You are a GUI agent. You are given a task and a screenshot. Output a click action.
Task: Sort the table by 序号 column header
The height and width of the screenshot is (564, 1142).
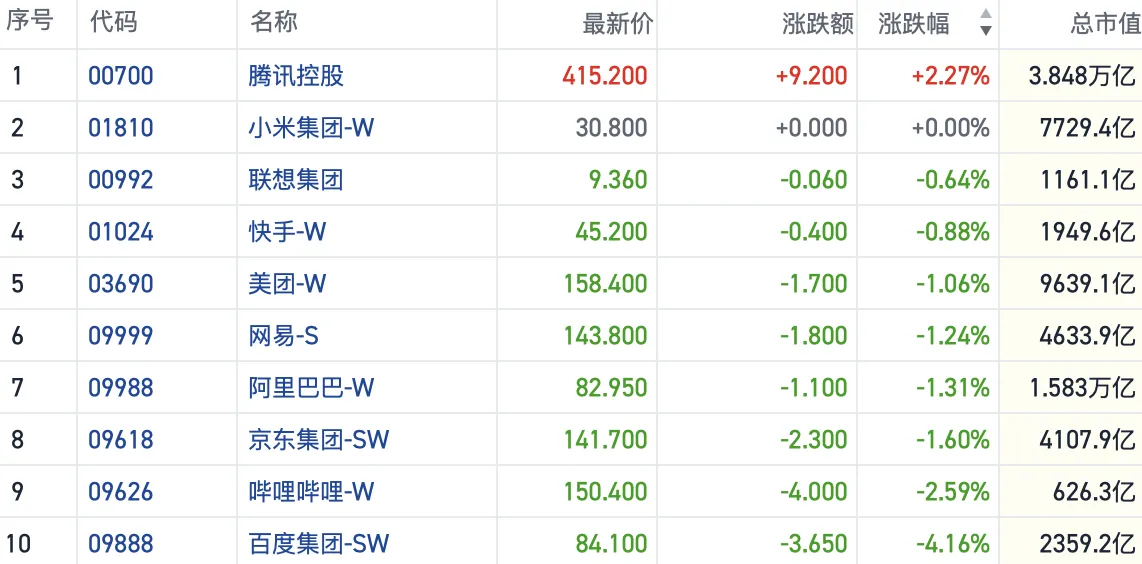pyautogui.click(x=30, y=22)
